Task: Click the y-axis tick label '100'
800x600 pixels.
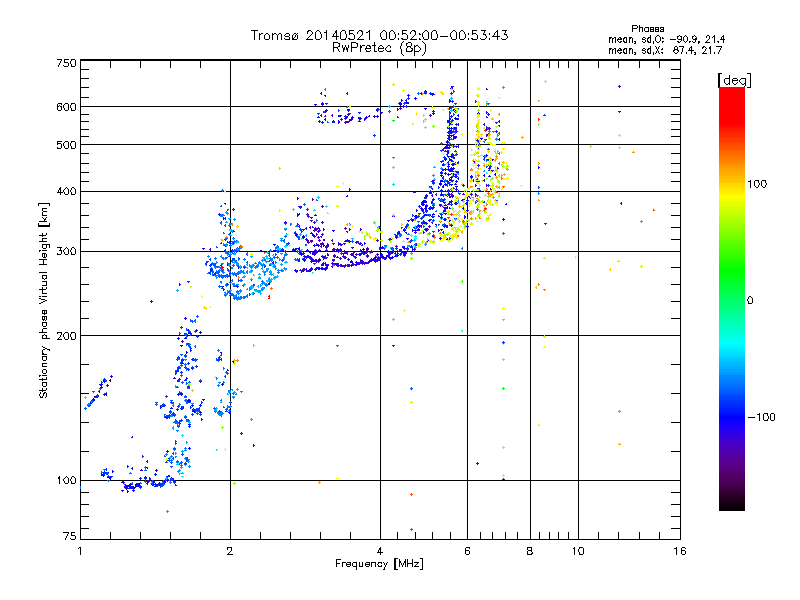Action: click(x=66, y=481)
